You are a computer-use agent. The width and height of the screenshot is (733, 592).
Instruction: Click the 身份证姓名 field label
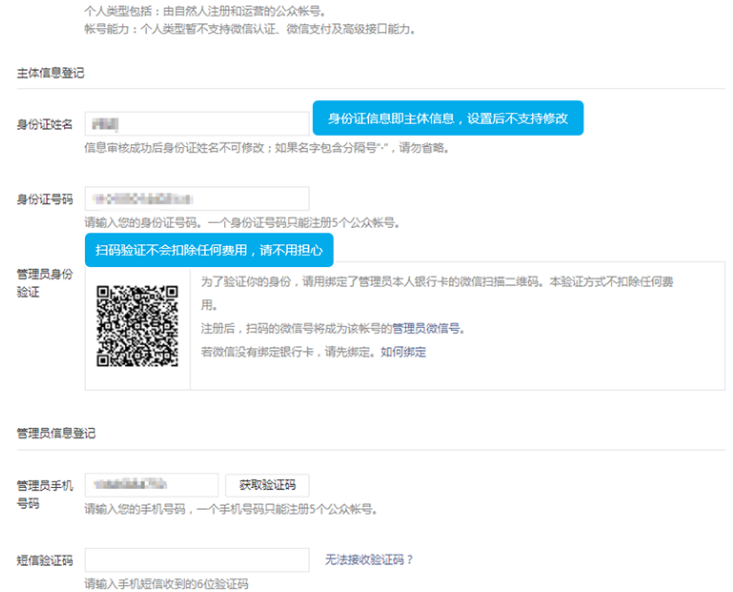44,125
